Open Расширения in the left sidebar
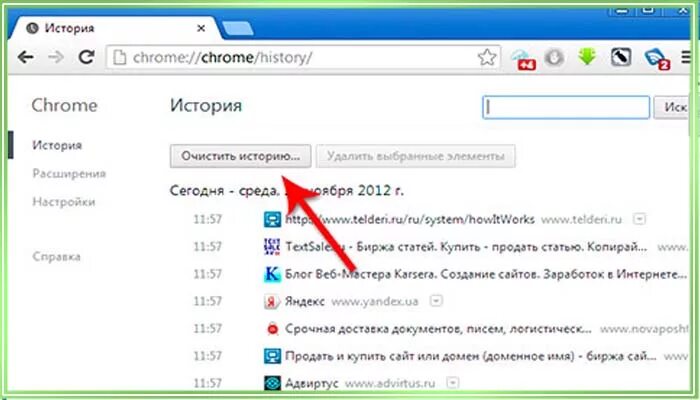This screenshot has width=700, height=400. point(69,174)
